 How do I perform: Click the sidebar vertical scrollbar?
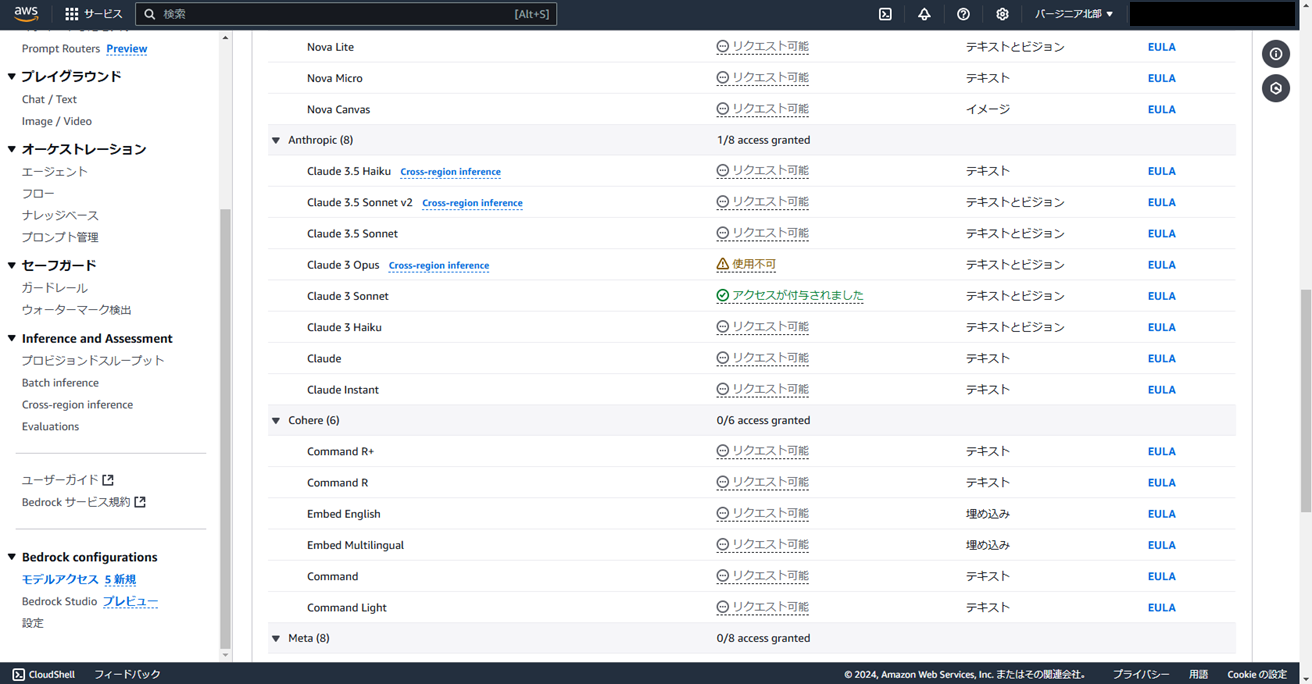pyautogui.click(x=225, y=430)
